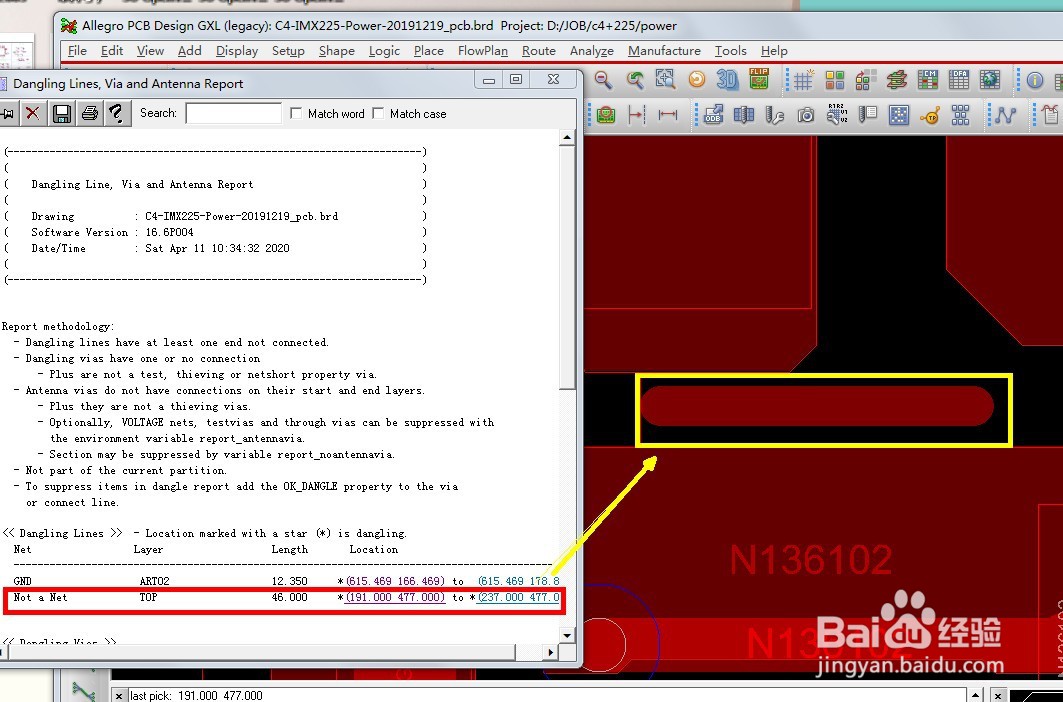Open the Display menu
Image resolution: width=1063 pixels, height=702 pixels.
(x=237, y=51)
